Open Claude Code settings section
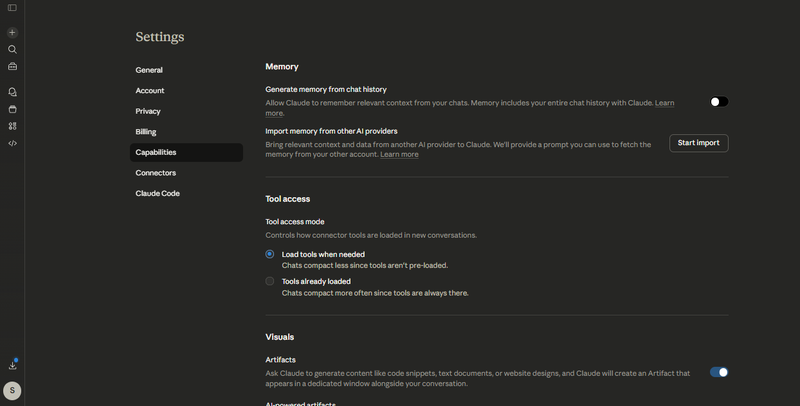The width and height of the screenshot is (800, 406). (x=158, y=193)
